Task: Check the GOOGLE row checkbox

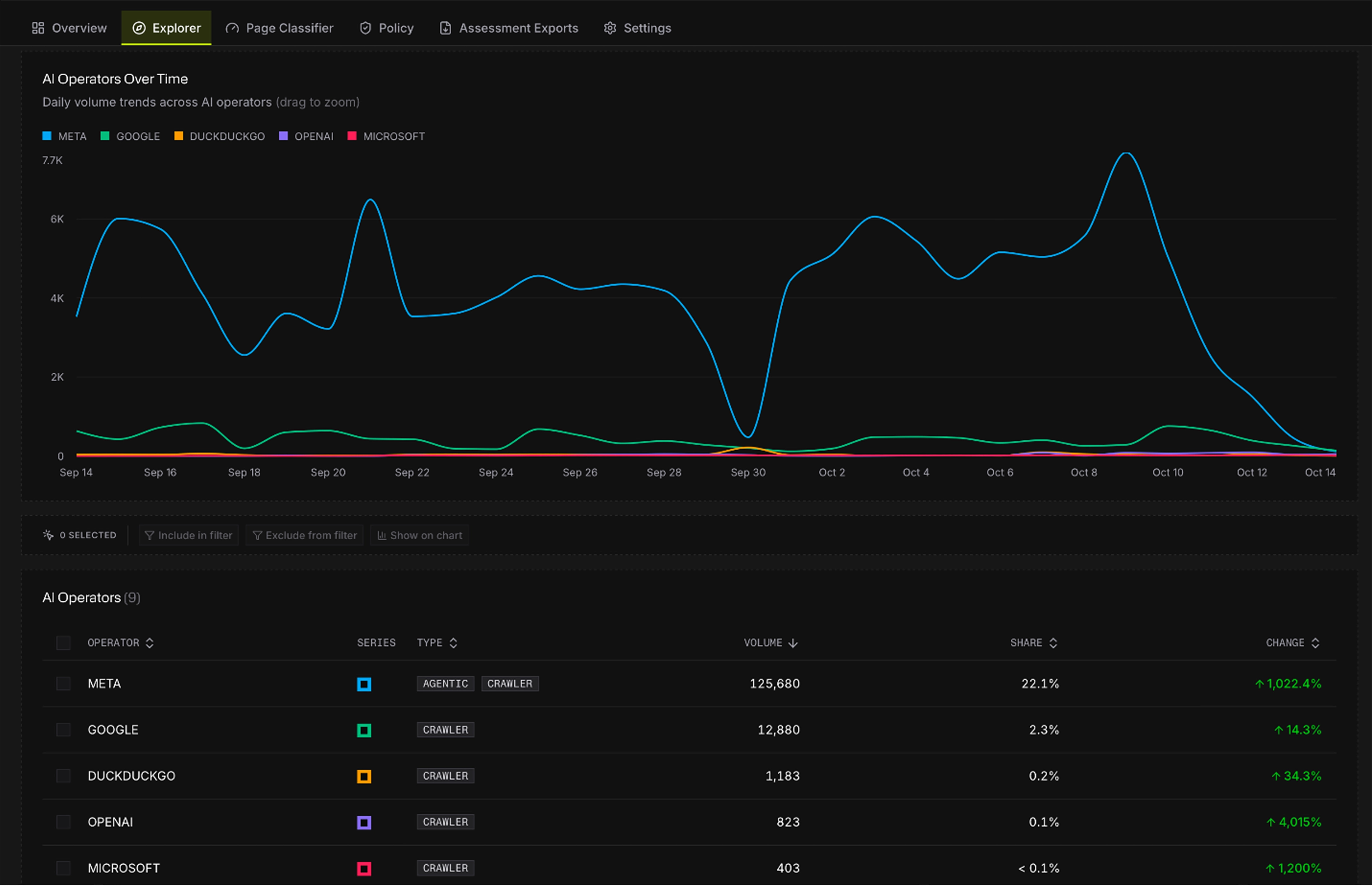Action: (63, 730)
